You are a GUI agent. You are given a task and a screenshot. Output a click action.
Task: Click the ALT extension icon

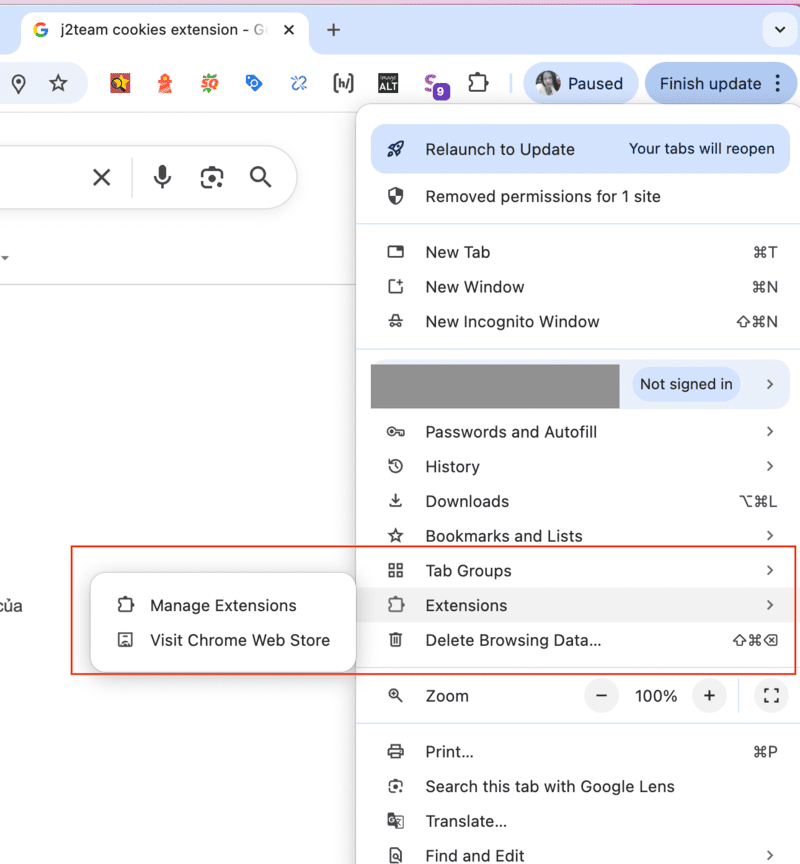point(388,84)
